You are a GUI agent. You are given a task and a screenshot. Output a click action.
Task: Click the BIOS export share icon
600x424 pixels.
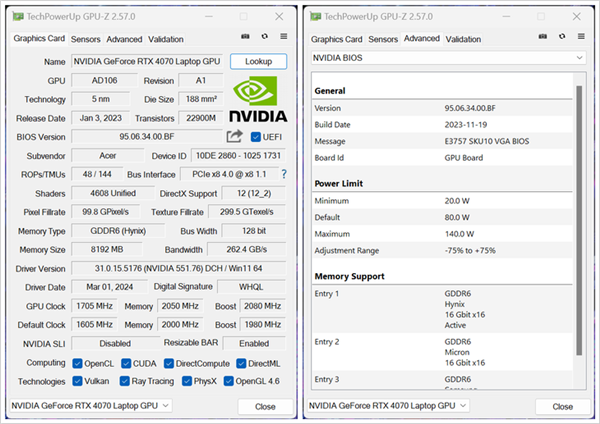point(235,136)
